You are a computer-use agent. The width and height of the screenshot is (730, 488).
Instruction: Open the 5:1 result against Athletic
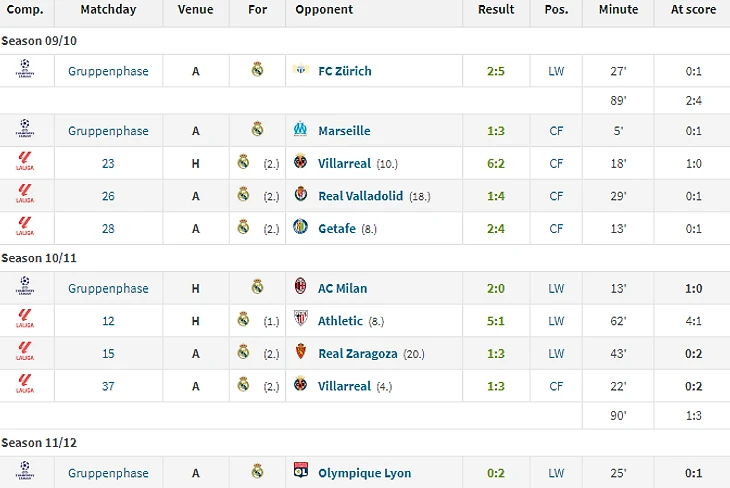pyautogui.click(x=496, y=321)
